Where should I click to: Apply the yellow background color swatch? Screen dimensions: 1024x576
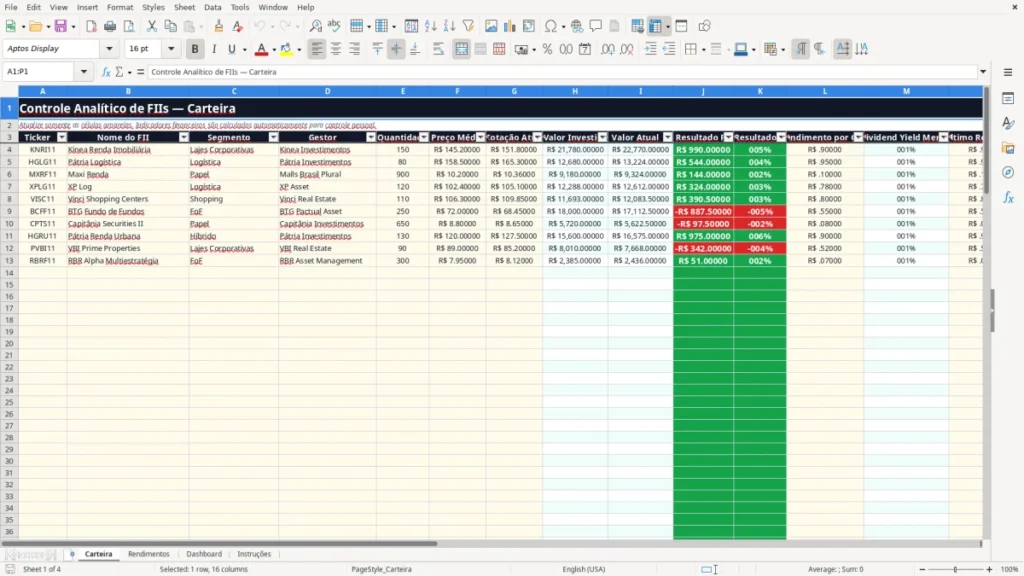click(285, 49)
